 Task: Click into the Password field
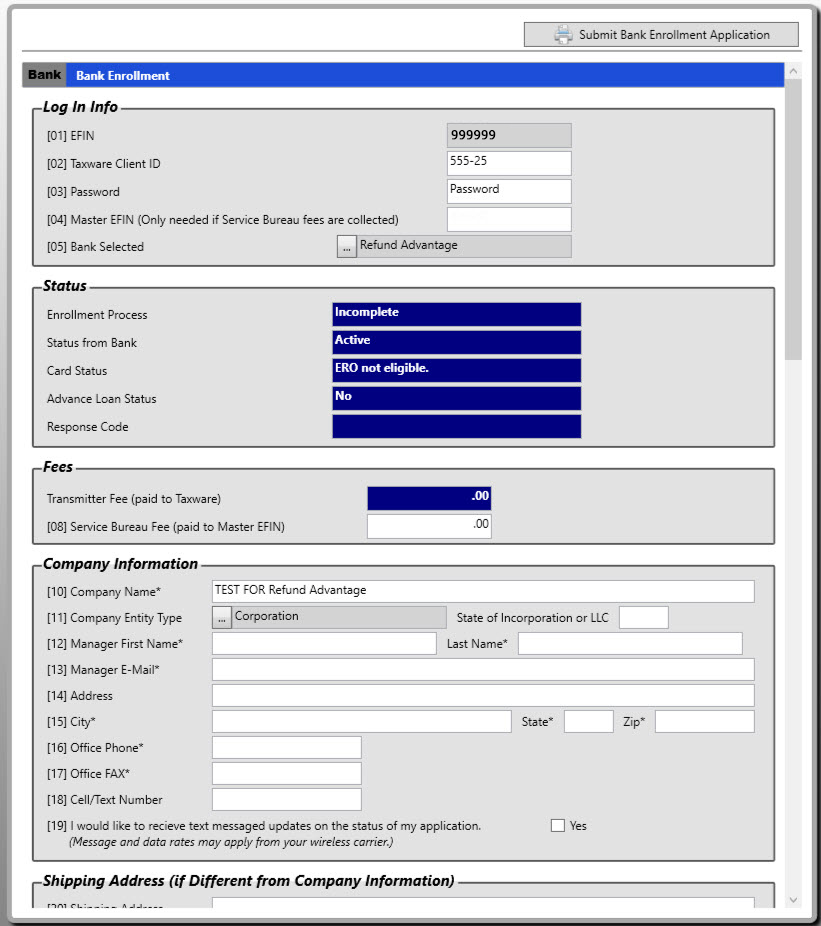coord(509,191)
